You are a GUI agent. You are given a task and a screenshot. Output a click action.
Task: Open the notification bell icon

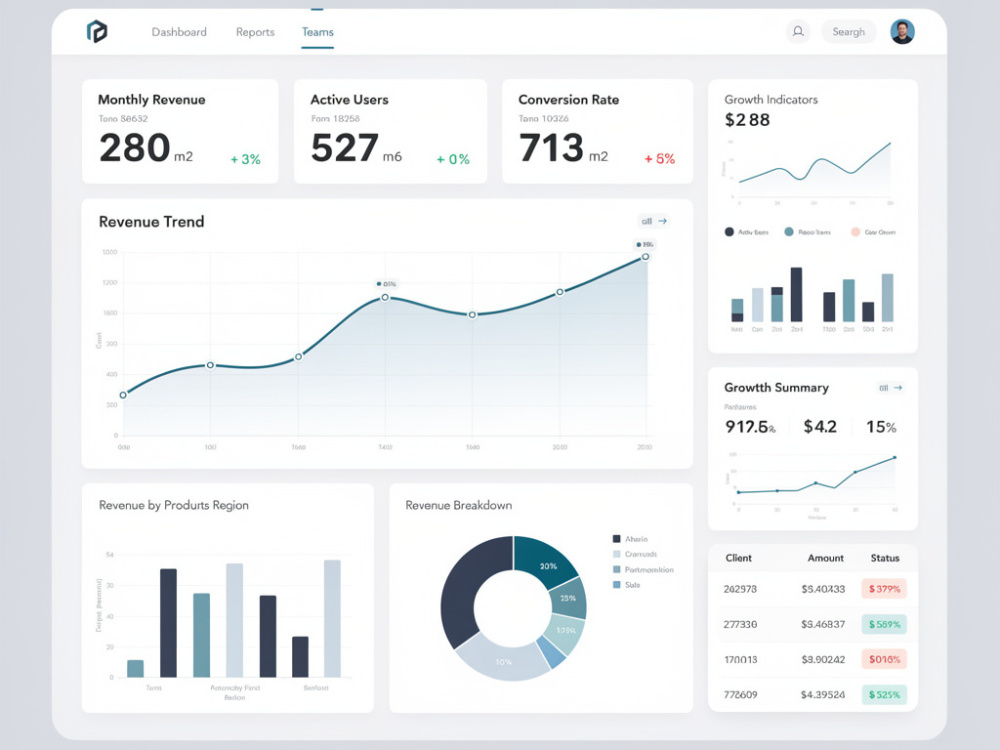[797, 31]
